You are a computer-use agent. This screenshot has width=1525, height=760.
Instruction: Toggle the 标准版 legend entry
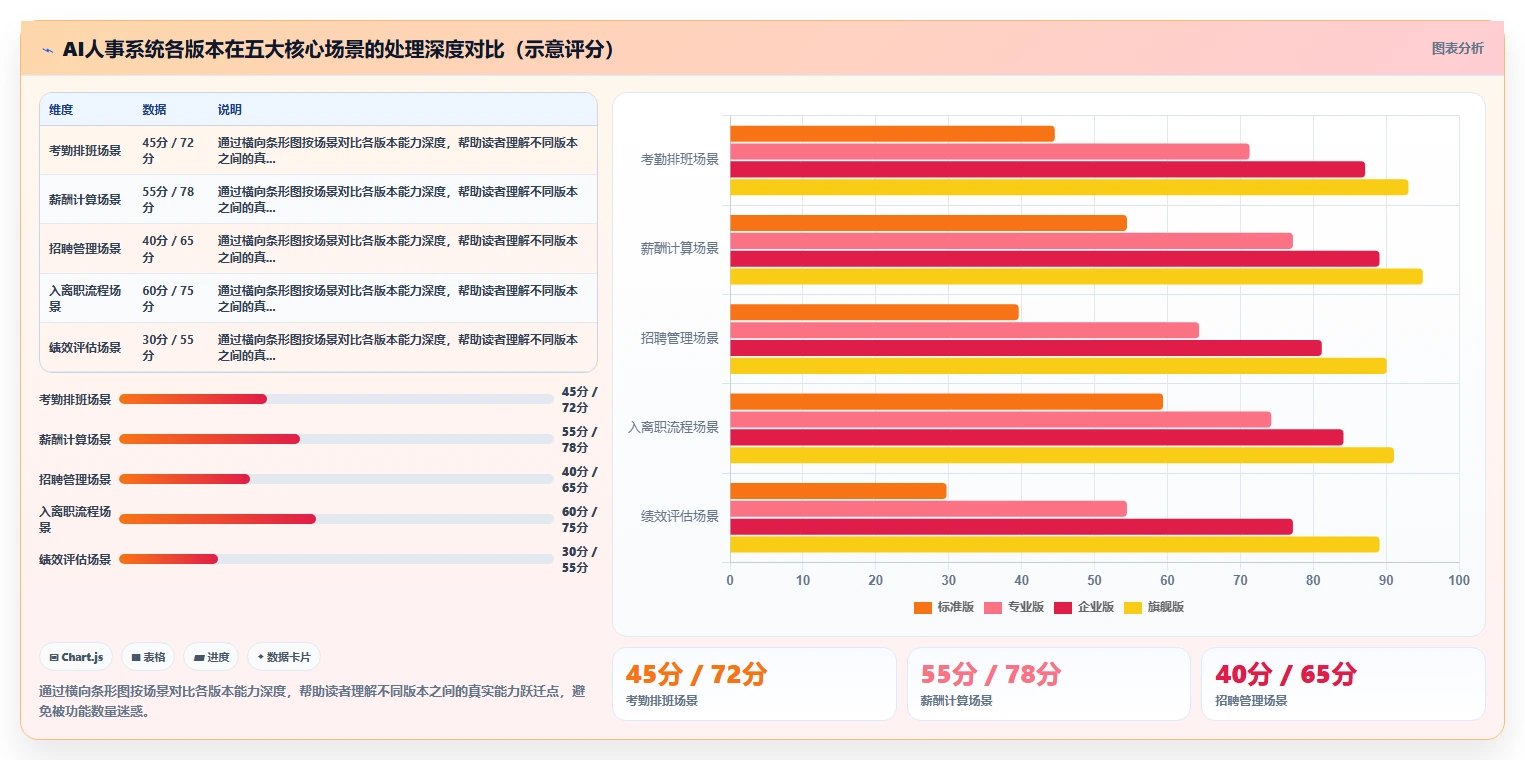pyautogui.click(x=944, y=607)
